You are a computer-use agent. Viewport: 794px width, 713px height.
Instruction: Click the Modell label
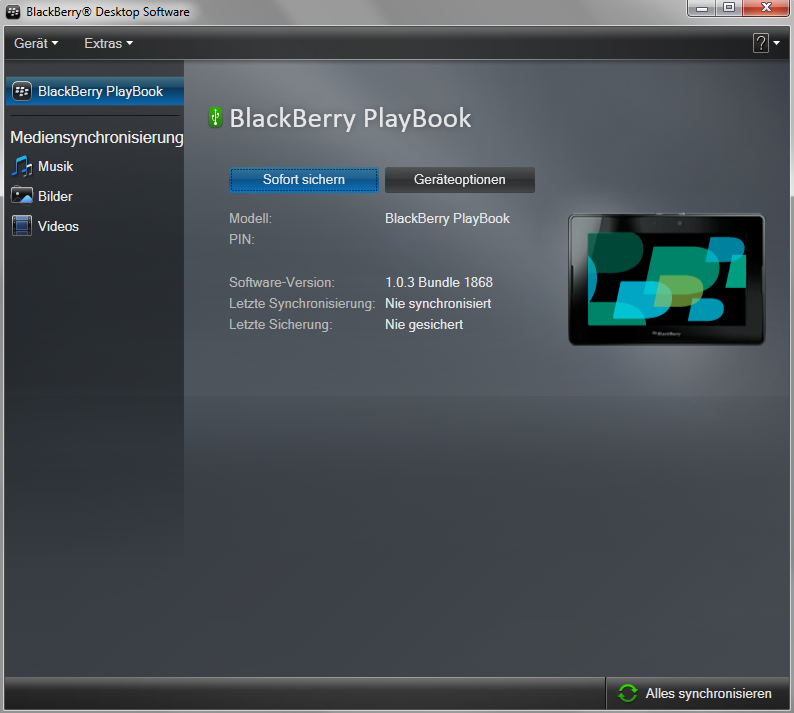(x=250, y=218)
